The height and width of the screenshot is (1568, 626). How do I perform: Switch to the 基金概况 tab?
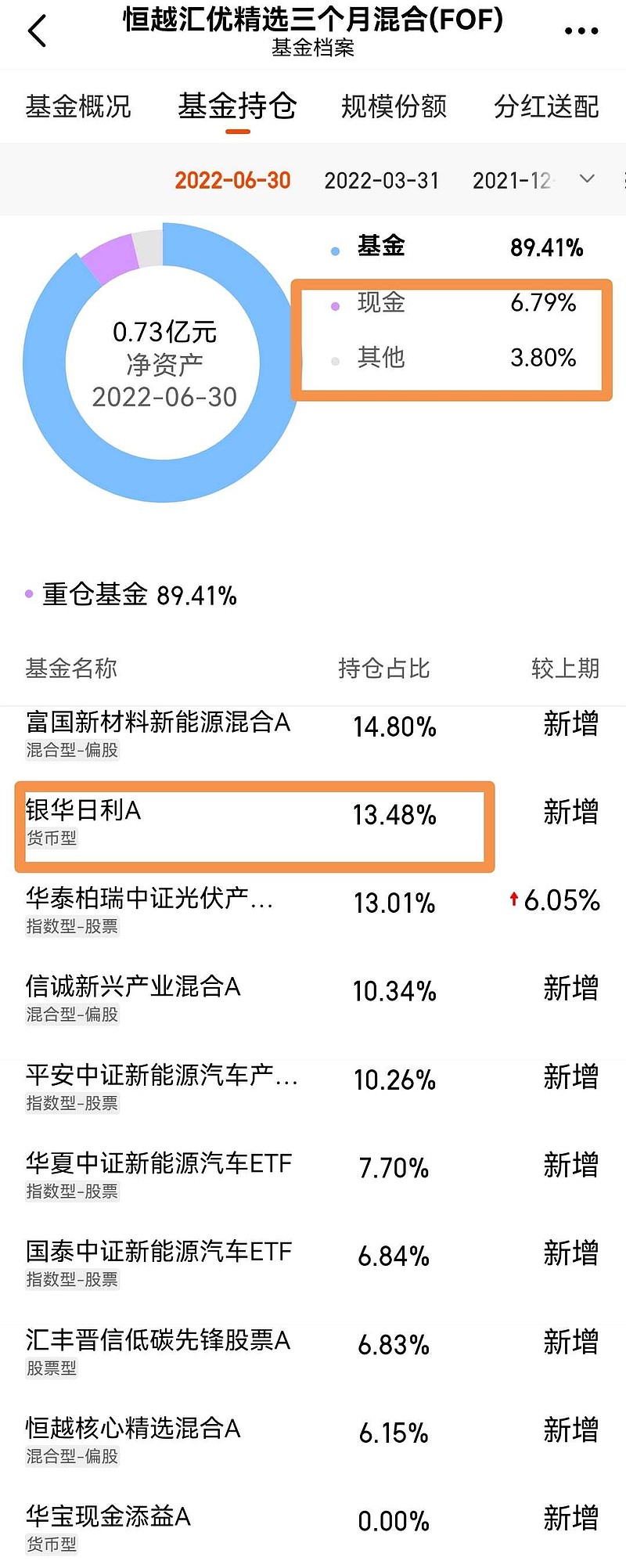[78, 106]
